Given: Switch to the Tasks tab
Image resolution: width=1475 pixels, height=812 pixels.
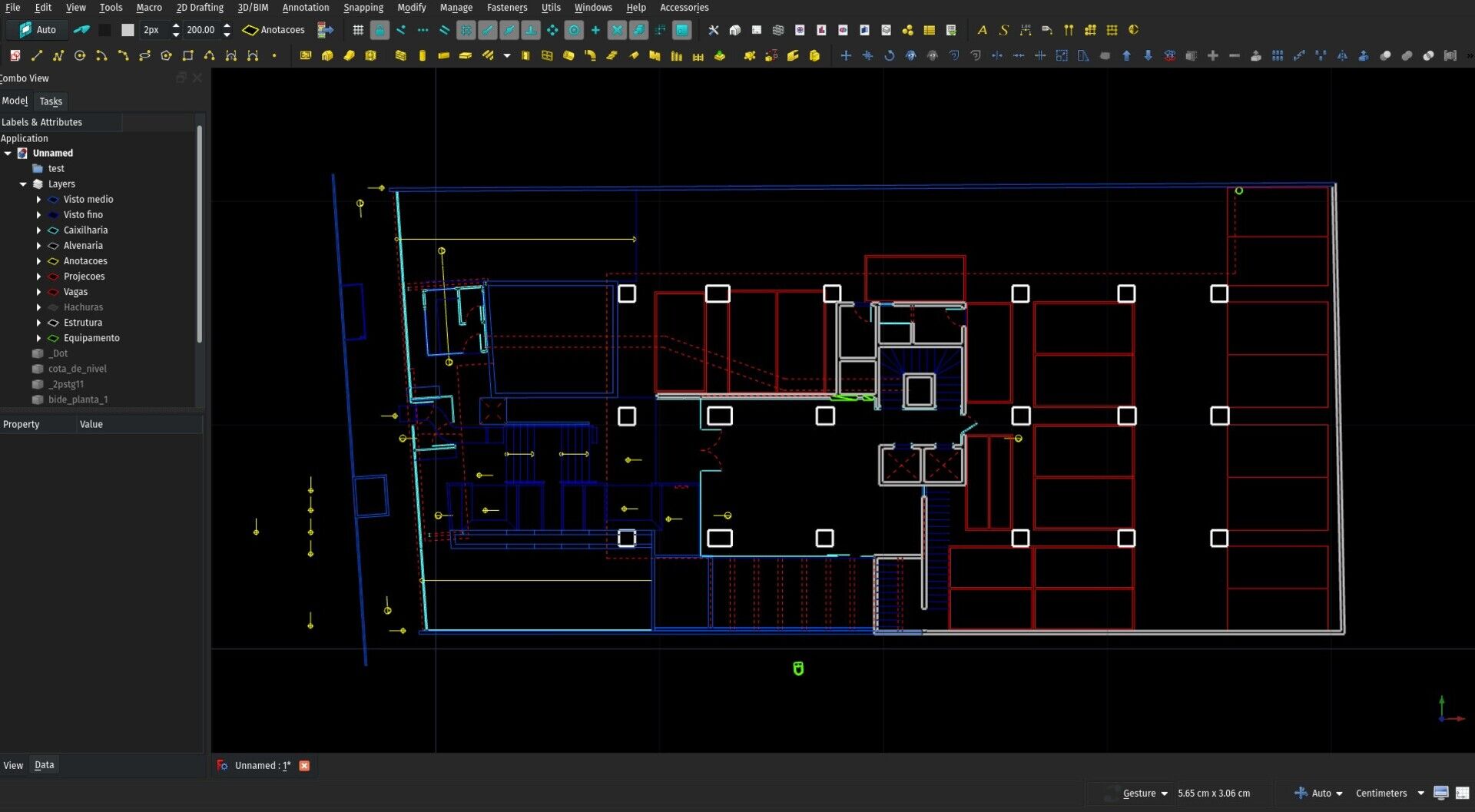Looking at the screenshot, I should pos(51,101).
